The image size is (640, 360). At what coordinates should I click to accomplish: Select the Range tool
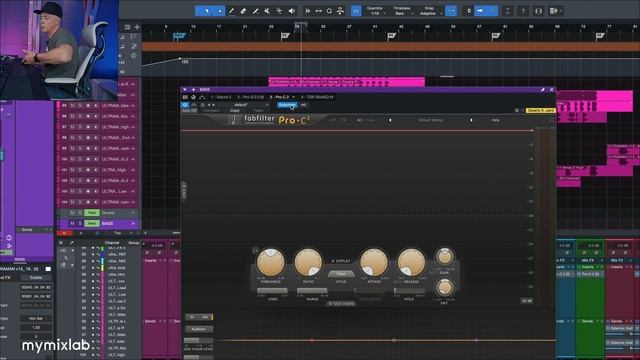220,11
